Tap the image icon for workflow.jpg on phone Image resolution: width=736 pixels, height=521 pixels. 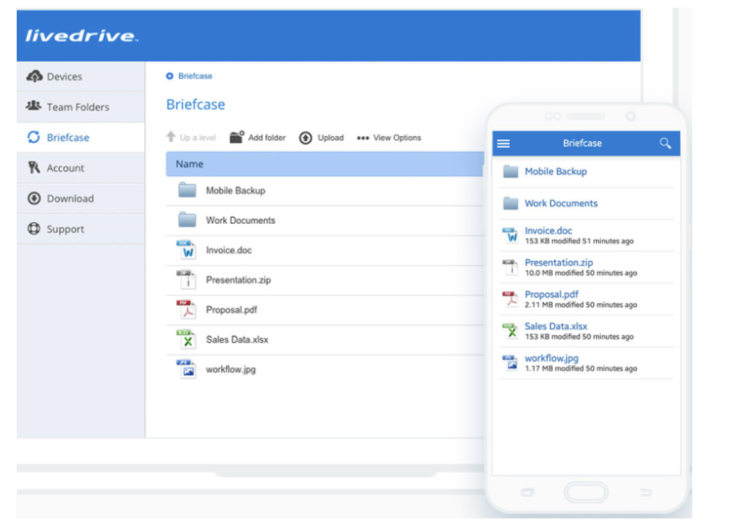(x=510, y=363)
